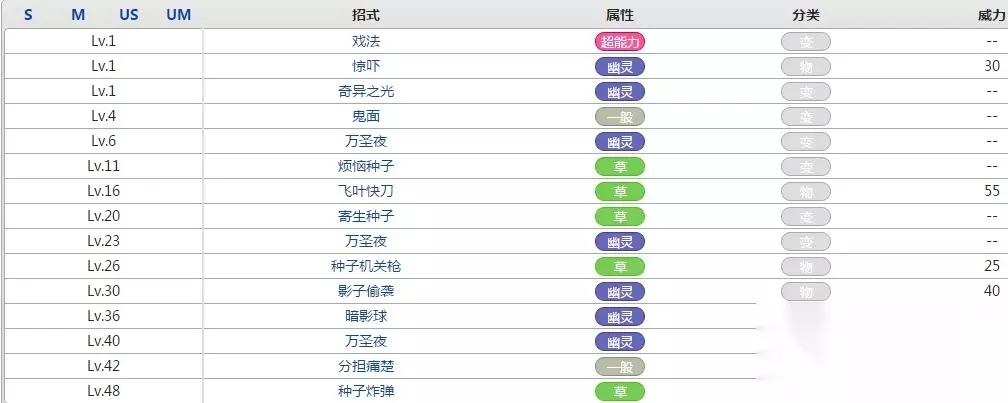Viewport: 1008px width, 403px height.
Task: Click the 分担痛楚 move link
Action: click(x=366, y=366)
